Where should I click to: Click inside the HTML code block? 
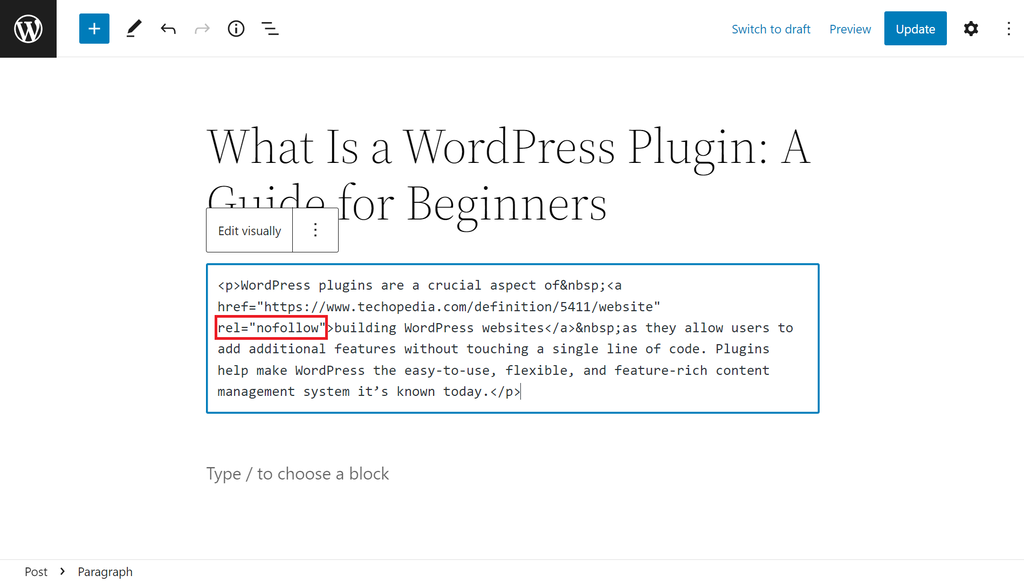512,370
